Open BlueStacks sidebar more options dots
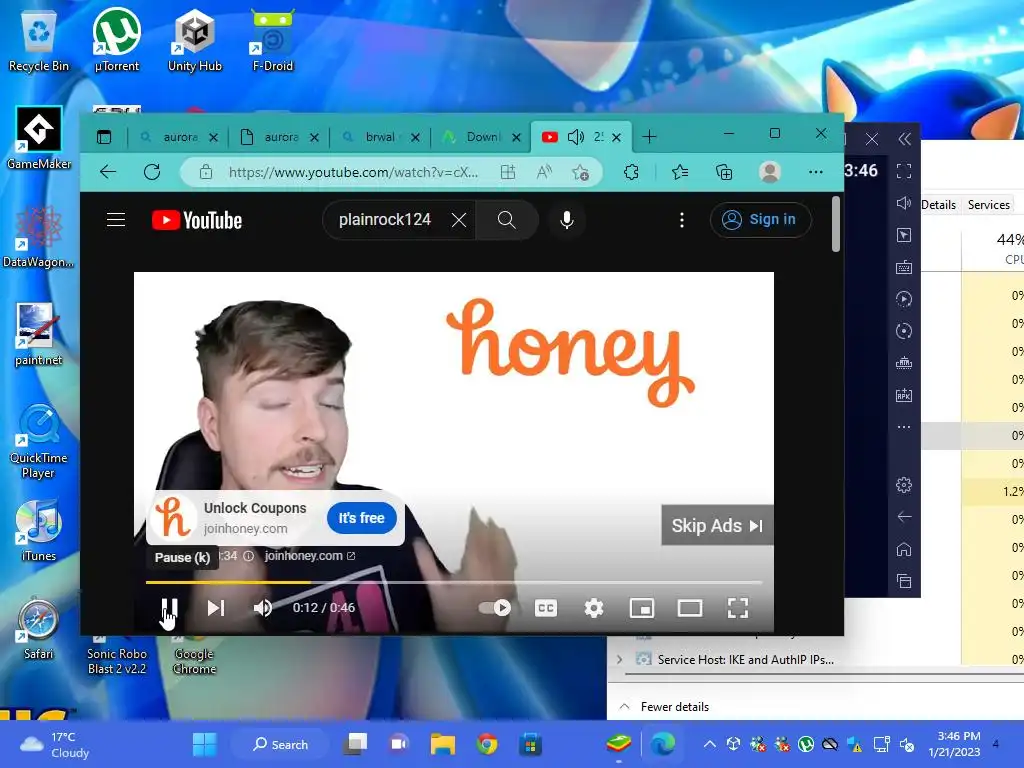Screen dimensions: 1024x768 (904, 427)
